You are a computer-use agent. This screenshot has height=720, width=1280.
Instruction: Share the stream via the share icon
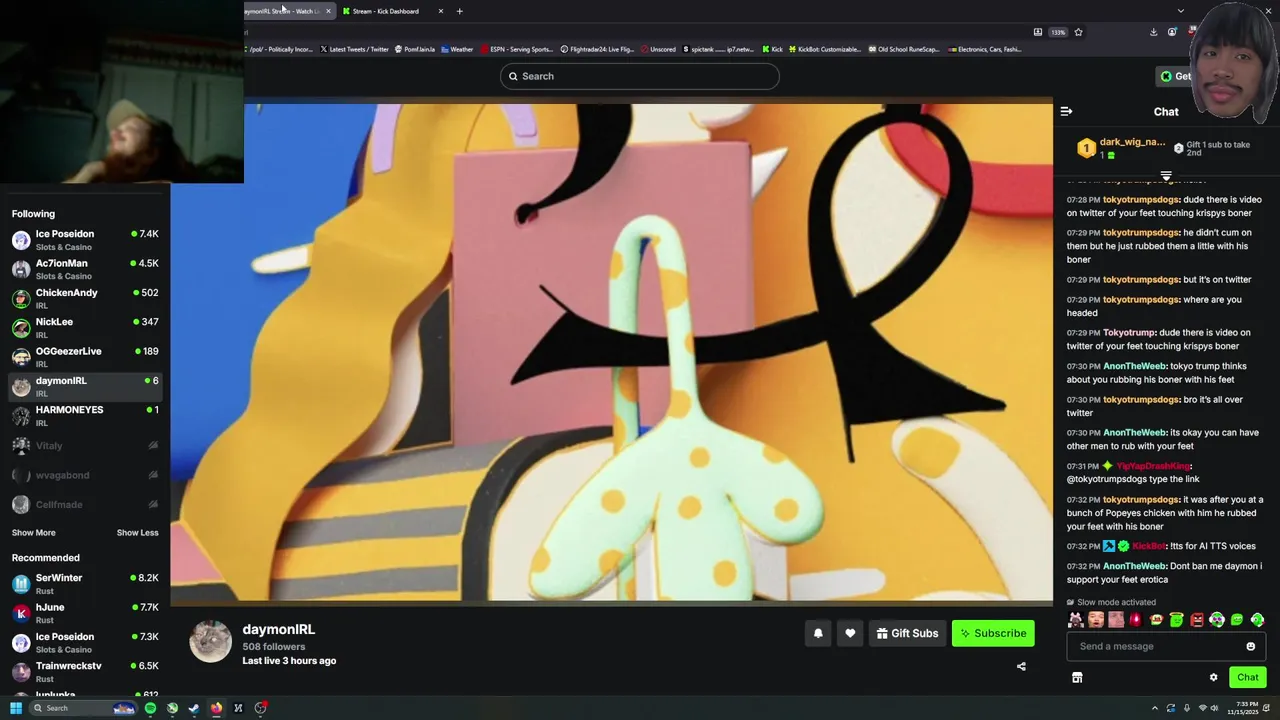point(1021,666)
